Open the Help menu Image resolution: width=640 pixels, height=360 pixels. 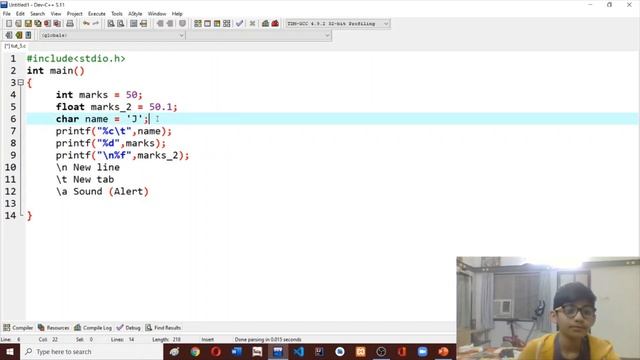pos(177,13)
